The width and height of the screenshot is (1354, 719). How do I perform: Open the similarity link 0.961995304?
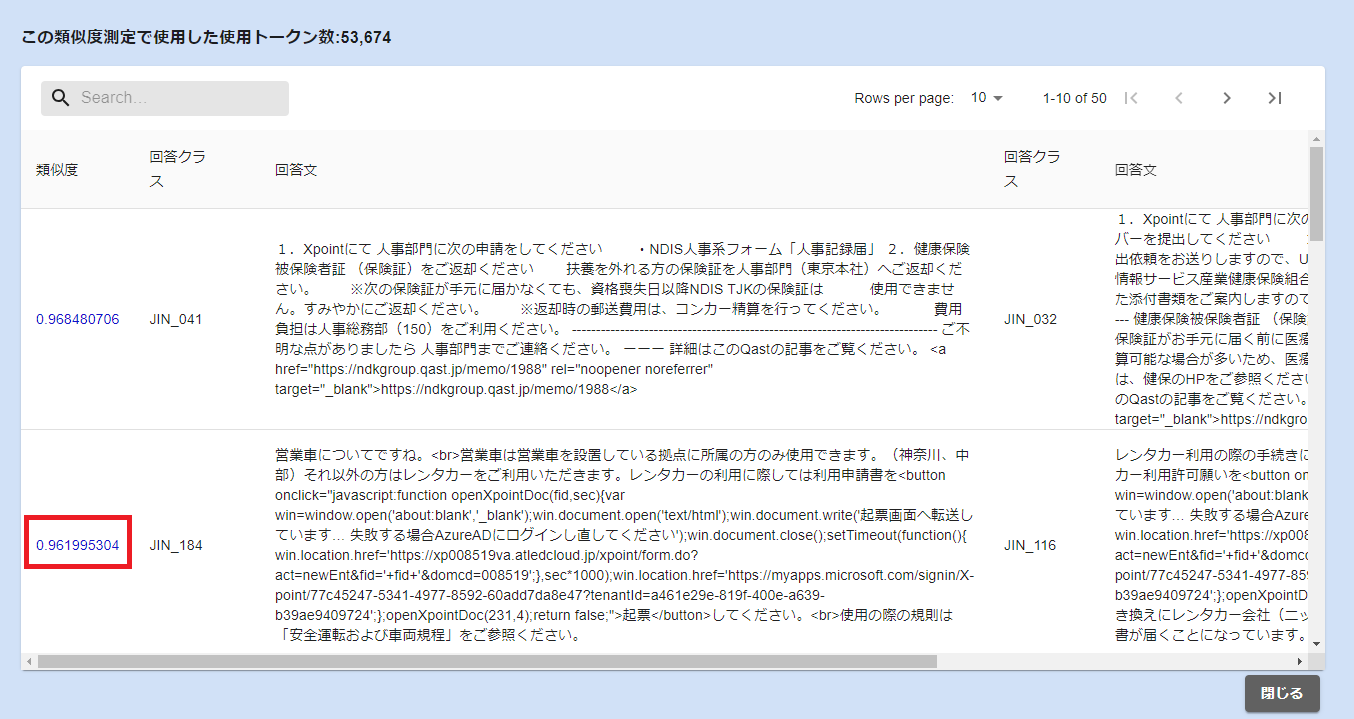tap(78, 546)
